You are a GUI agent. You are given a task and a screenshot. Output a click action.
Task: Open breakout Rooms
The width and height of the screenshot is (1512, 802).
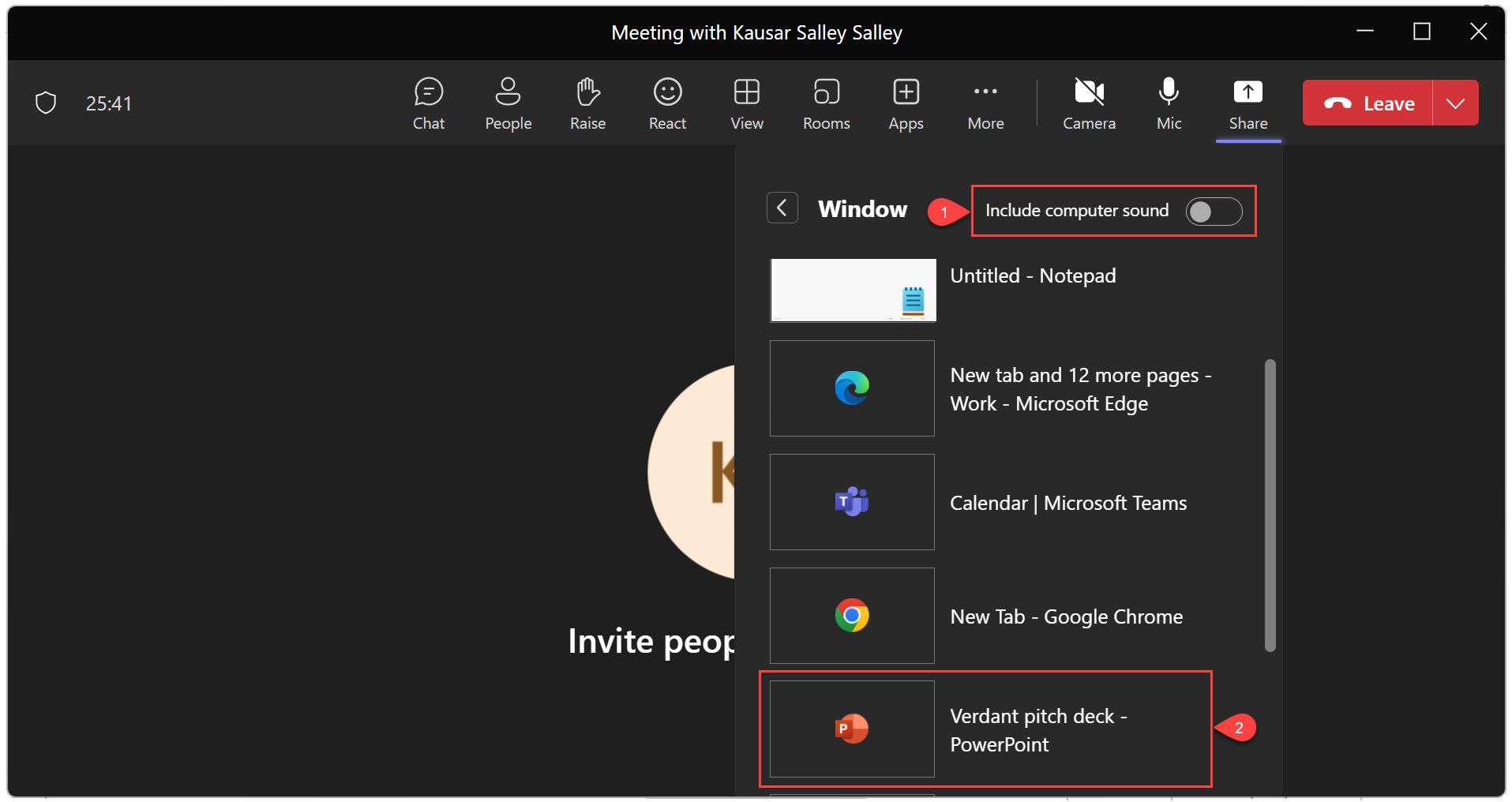[x=825, y=103]
